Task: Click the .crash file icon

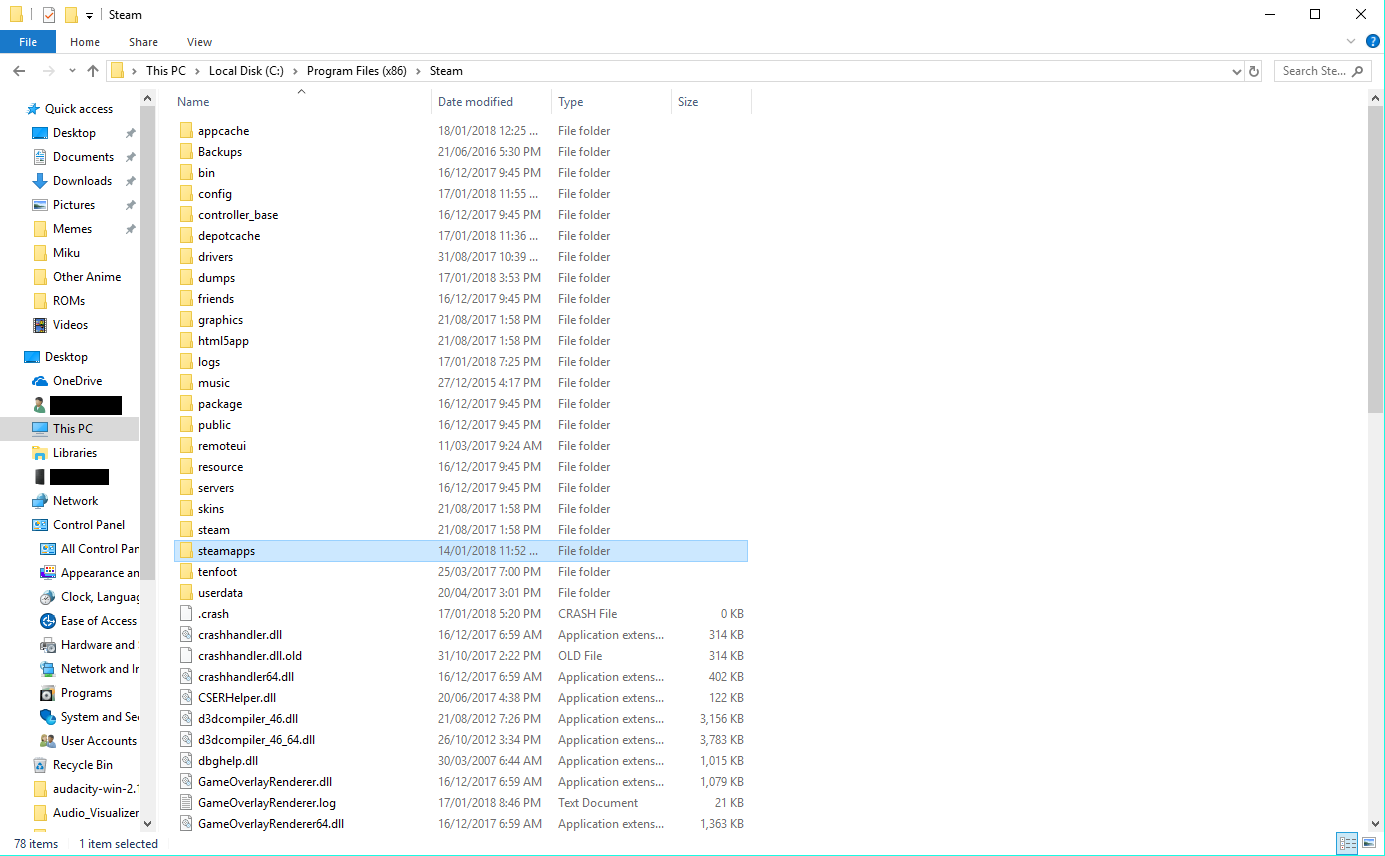Action: coord(186,614)
